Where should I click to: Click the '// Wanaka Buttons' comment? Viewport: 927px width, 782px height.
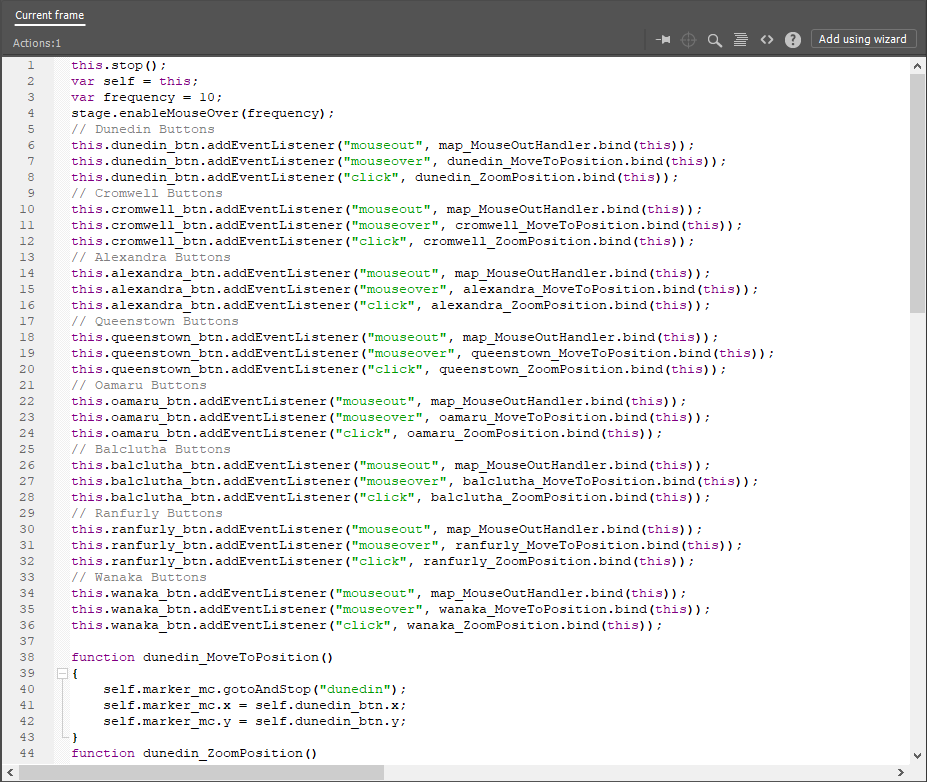click(x=139, y=576)
